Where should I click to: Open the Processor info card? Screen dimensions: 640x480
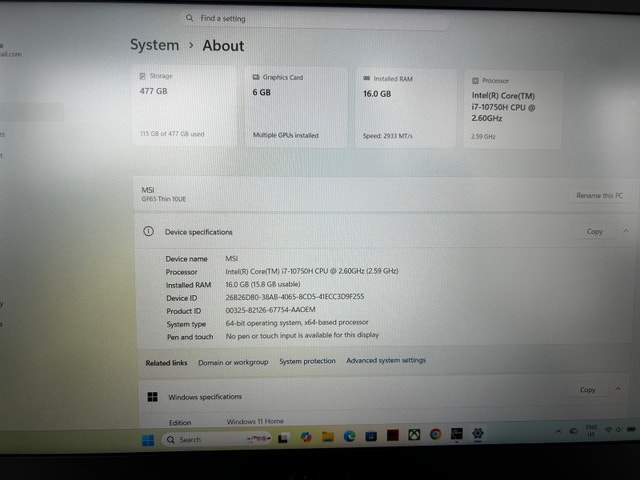(x=513, y=110)
